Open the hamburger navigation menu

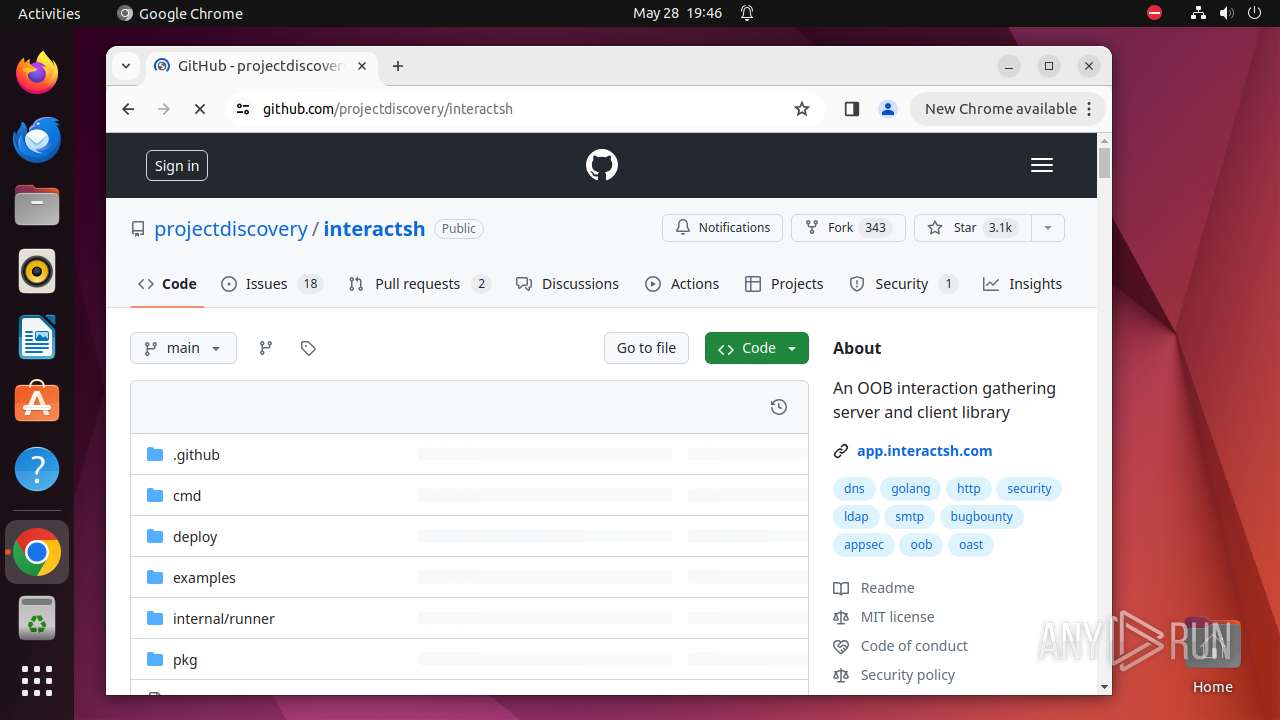(1042, 165)
